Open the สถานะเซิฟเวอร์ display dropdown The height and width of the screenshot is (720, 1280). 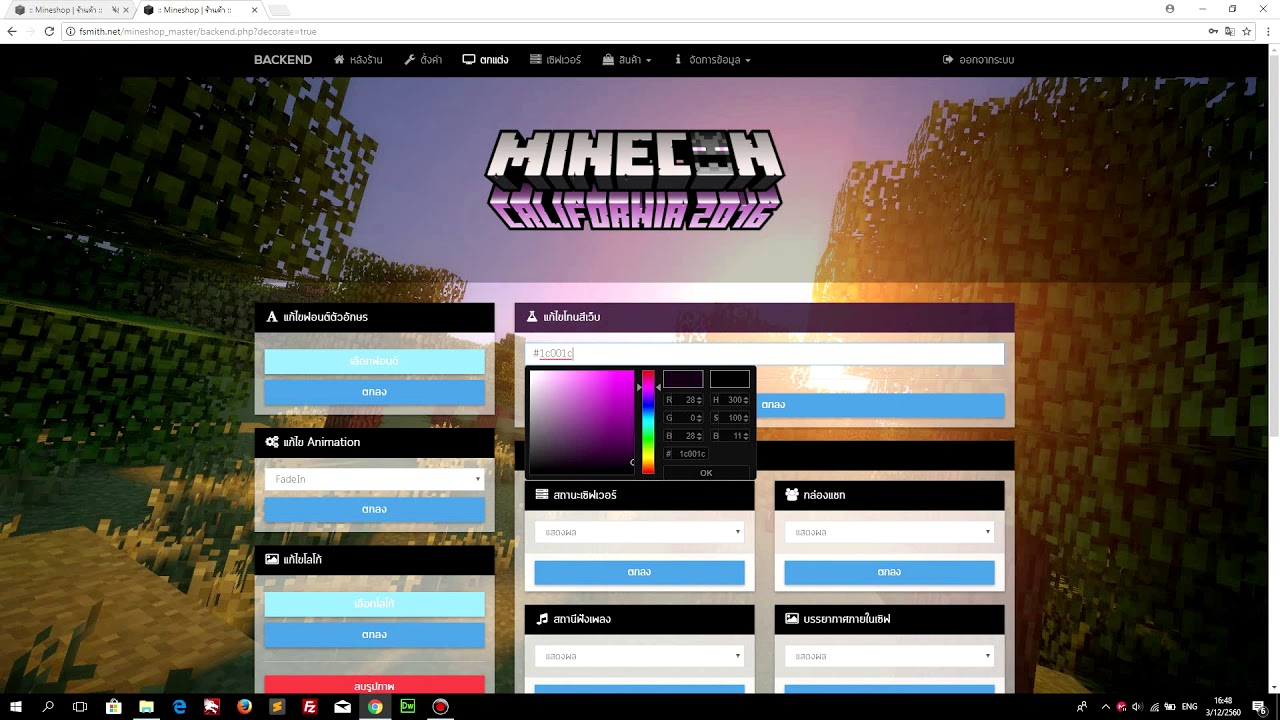coord(639,532)
